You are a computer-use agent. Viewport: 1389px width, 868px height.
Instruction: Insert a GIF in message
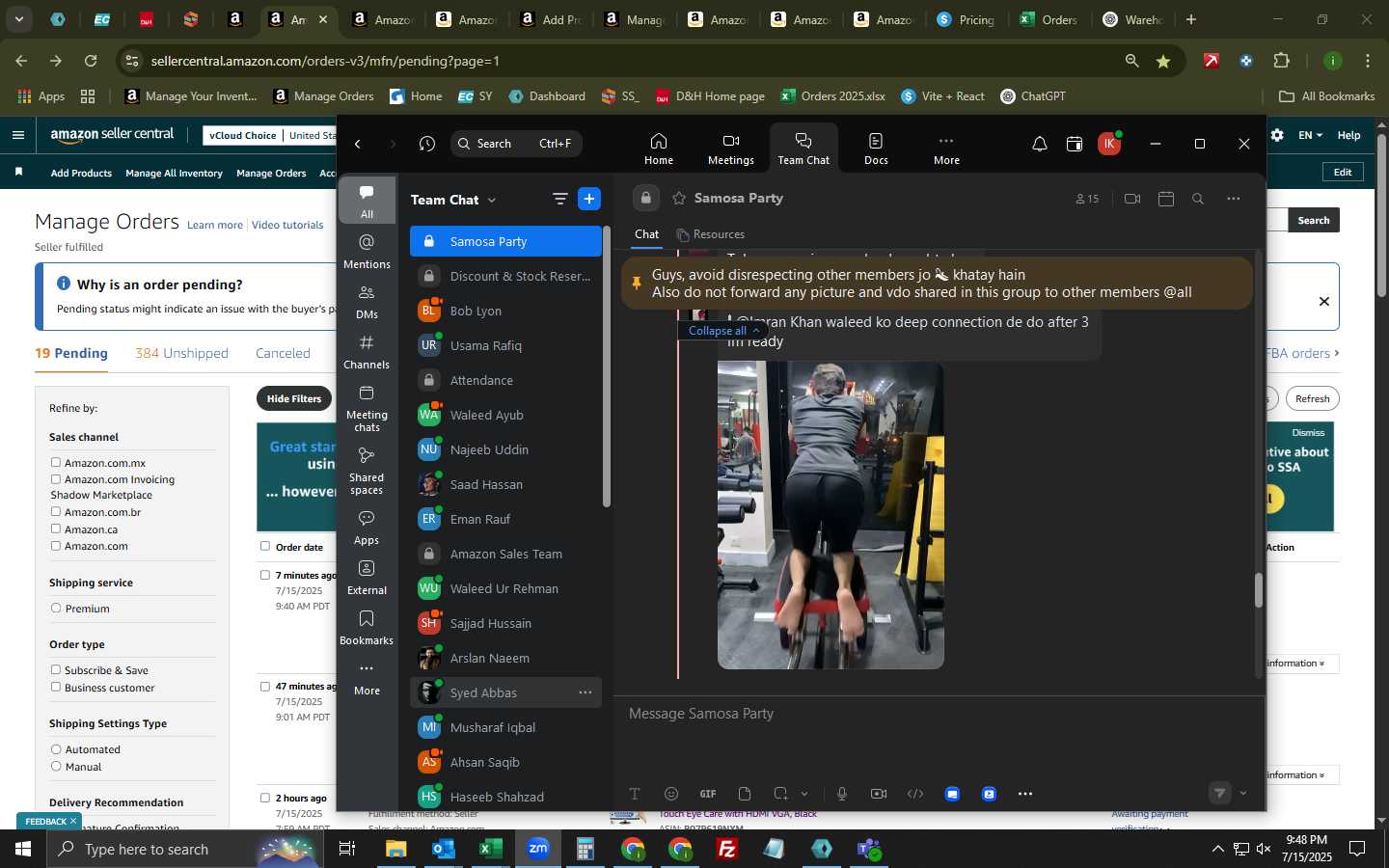point(708,794)
